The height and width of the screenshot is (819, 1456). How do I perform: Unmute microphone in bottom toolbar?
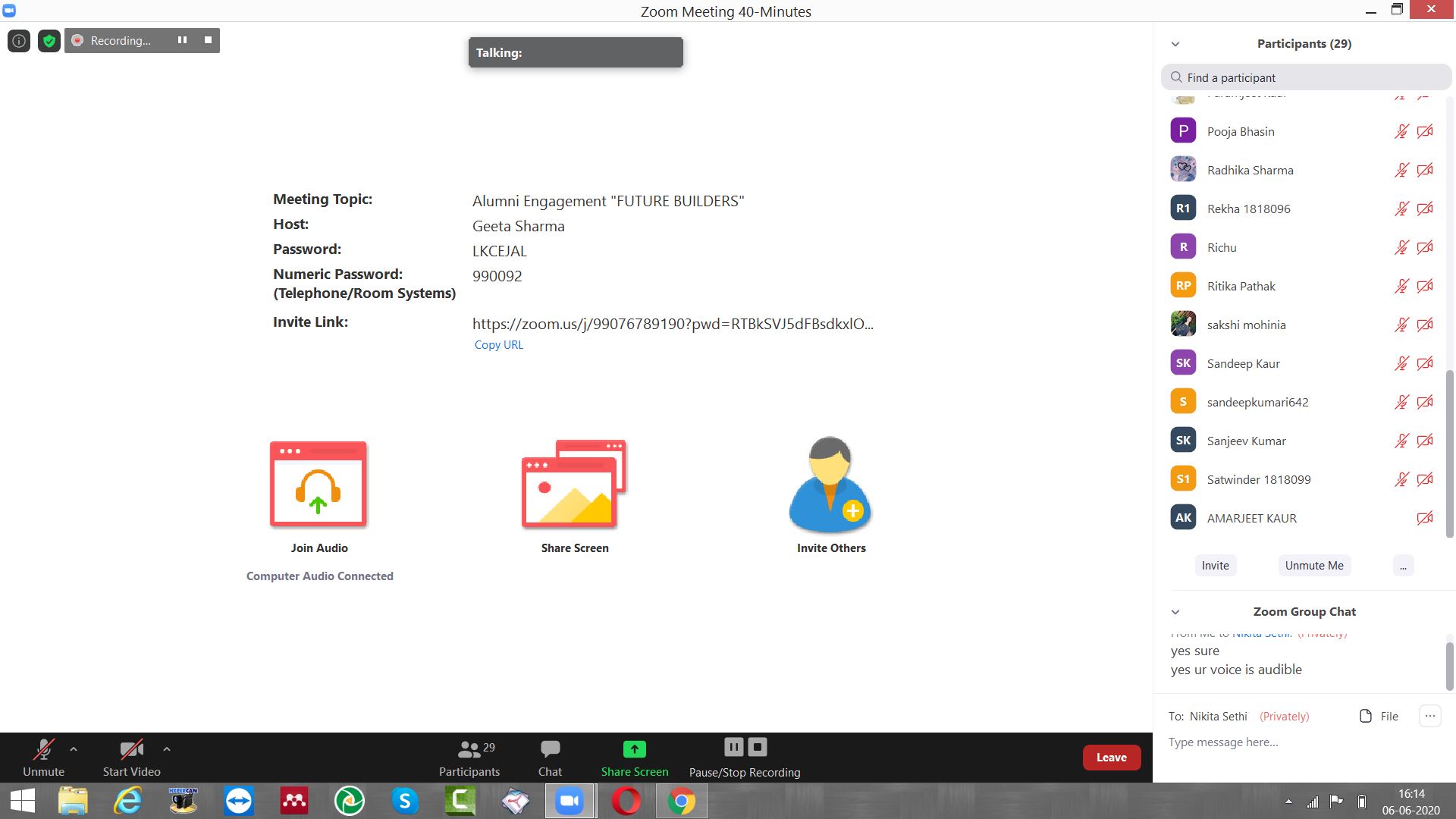point(43,758)
